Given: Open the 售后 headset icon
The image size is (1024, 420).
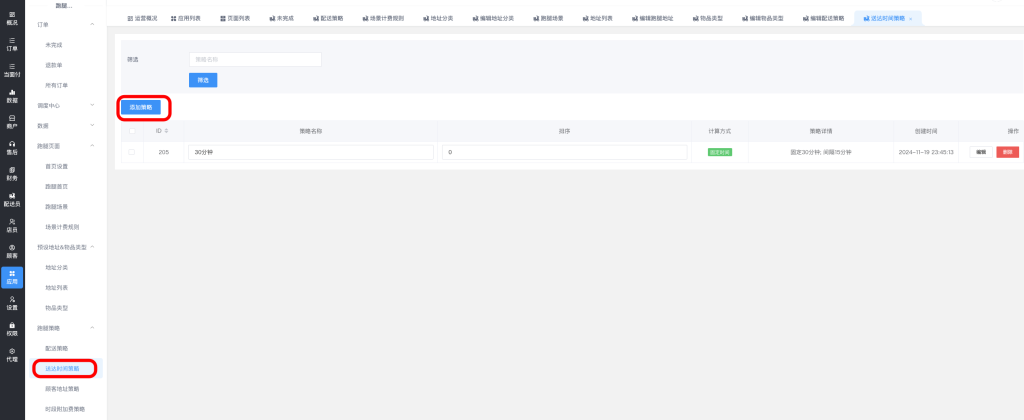Looking at the screenshot, I should [x=12, y=148].
